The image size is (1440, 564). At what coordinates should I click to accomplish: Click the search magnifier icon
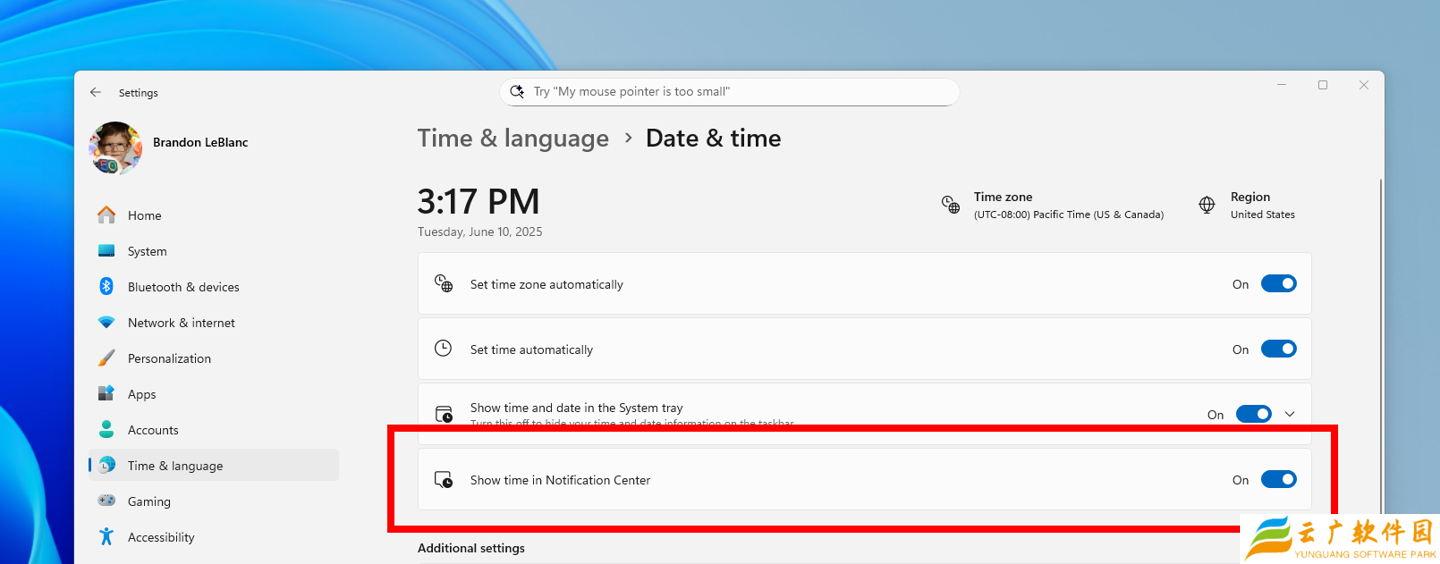click(517, 91)
